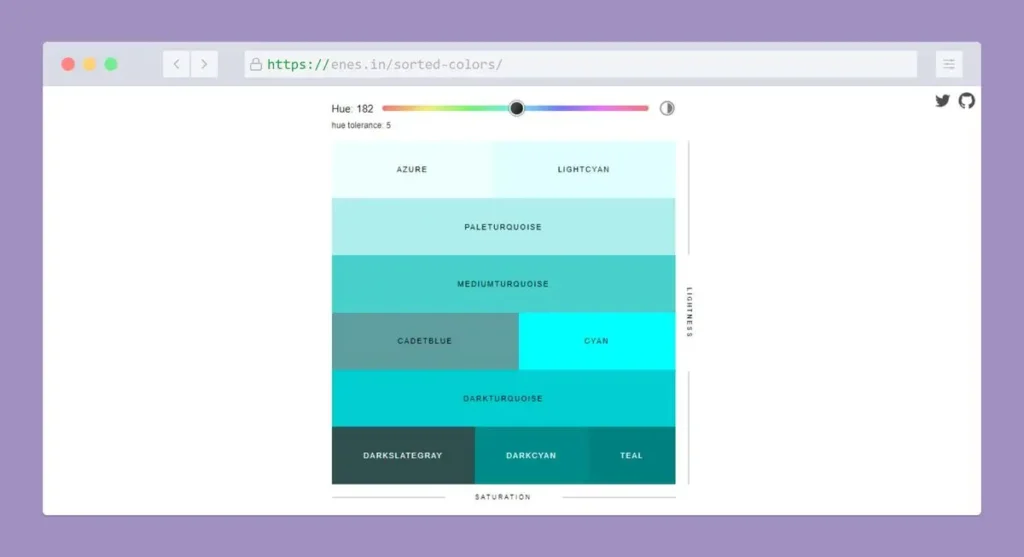
Task: Click the hue slider handle
Action: (516, 108)
